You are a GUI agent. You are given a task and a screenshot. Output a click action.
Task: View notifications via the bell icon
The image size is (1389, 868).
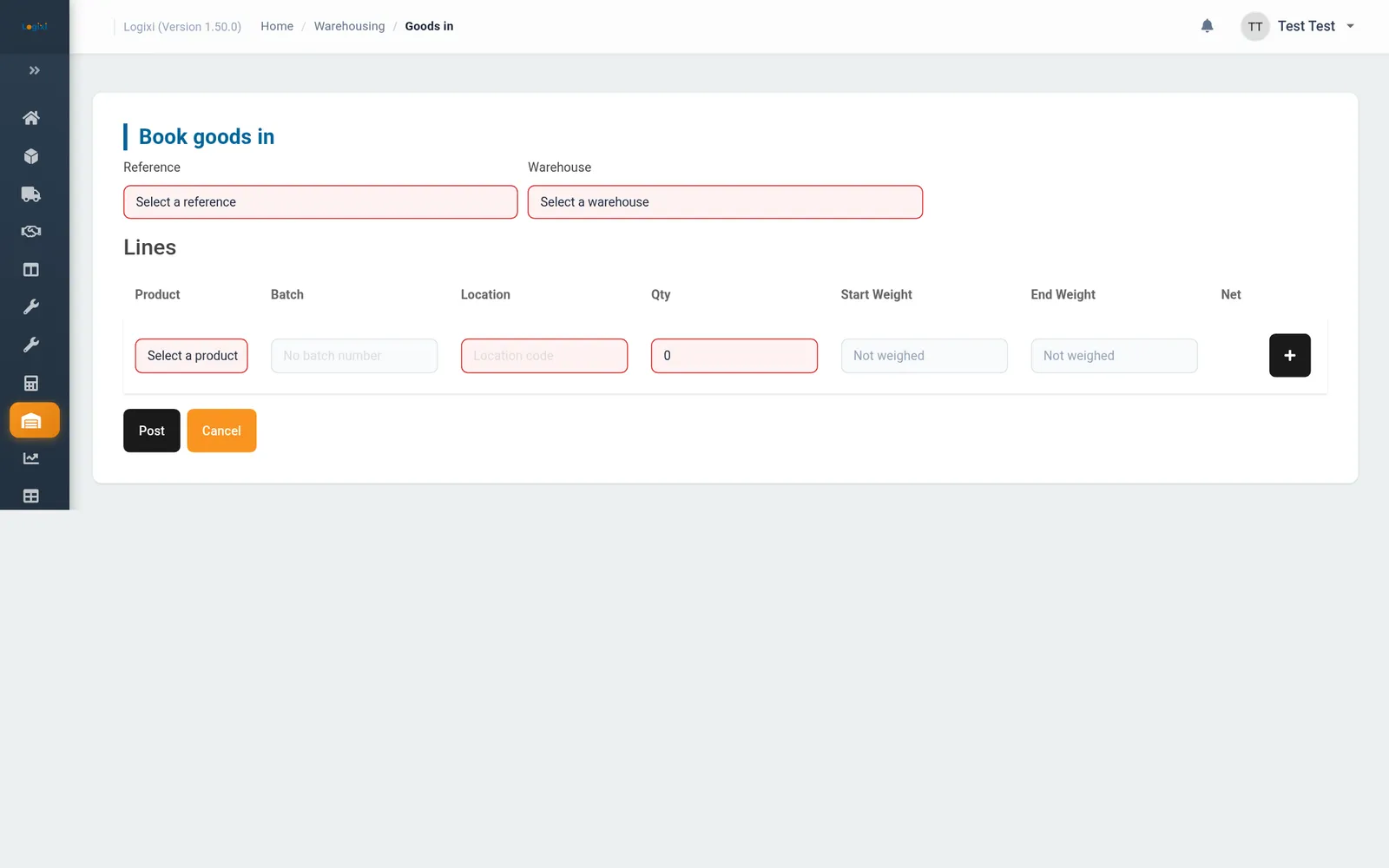tap(1207, 26)
